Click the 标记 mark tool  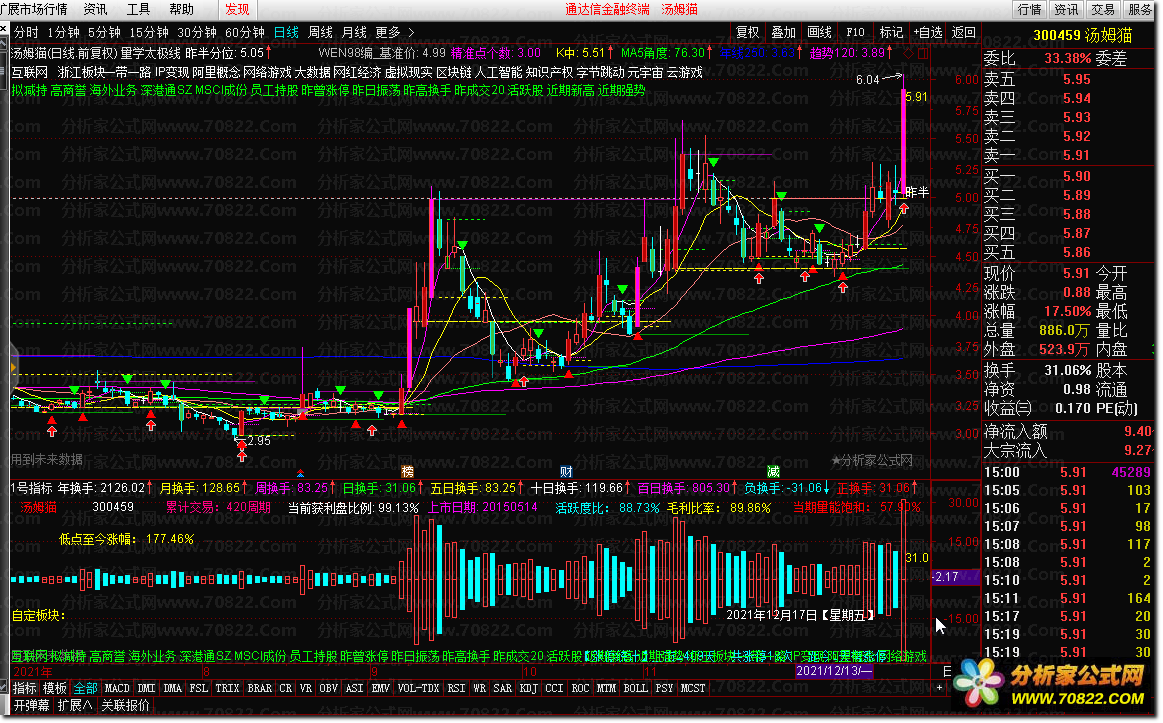(891, 32)
